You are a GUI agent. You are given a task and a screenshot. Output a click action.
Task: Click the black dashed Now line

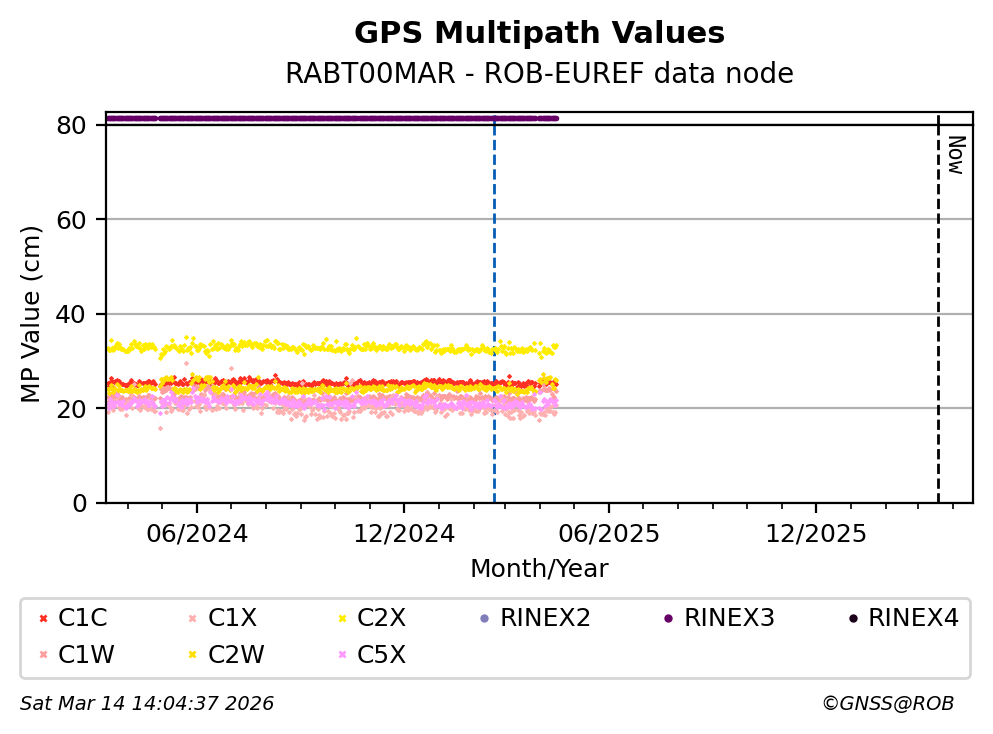(x=938, y=300)
